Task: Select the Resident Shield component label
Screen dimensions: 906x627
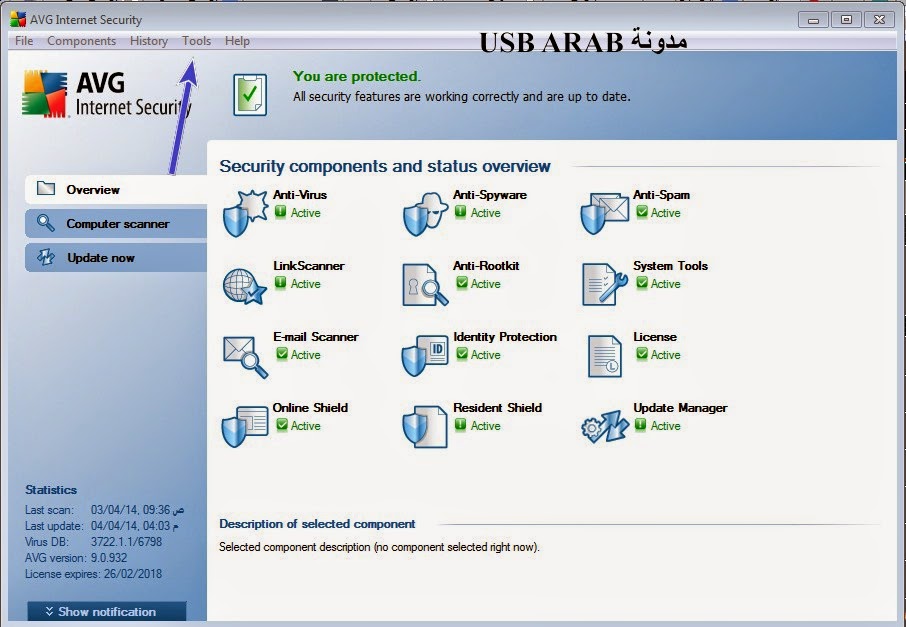Action: point(497,407)
